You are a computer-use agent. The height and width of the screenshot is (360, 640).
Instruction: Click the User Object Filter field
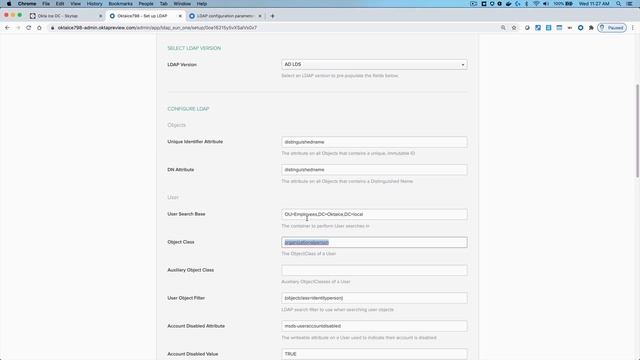(x=374, y=298)
